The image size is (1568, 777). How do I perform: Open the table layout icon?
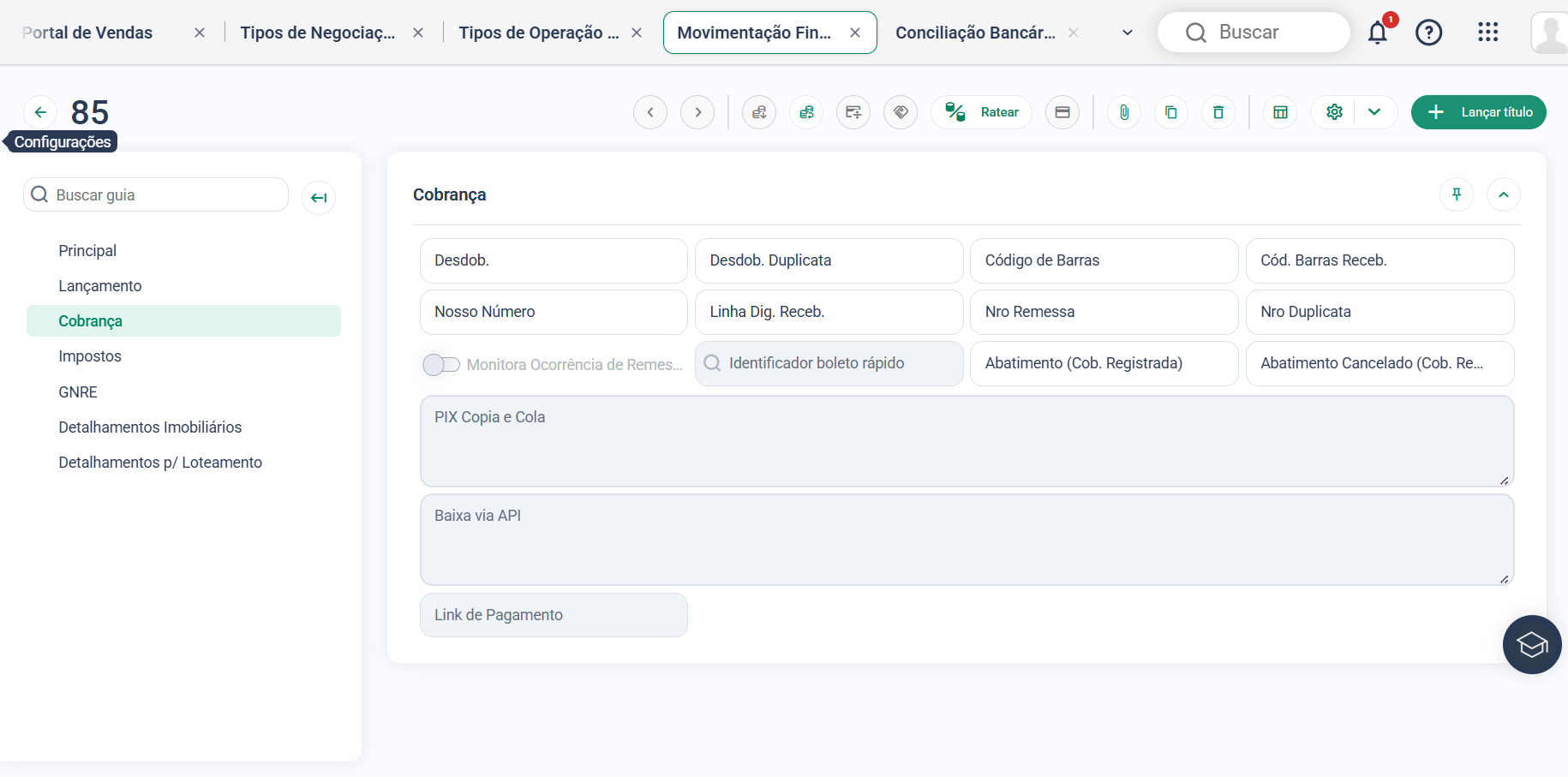click(1280, 112)
